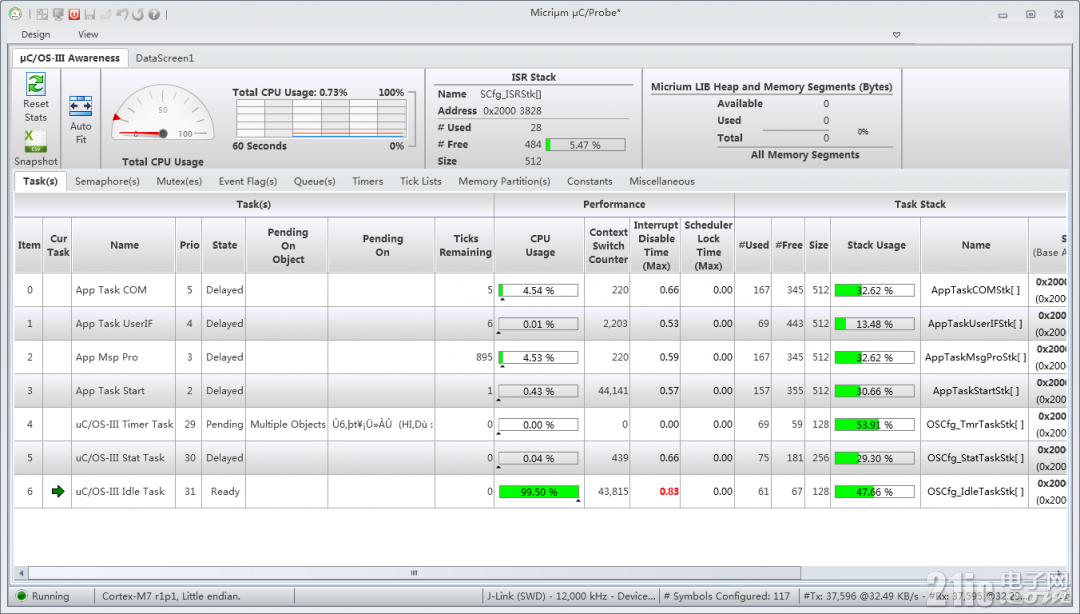Open the Mutex(es) tab
Image resolution: width=1080 pixels, height=614 pixels.
point(179,181)
